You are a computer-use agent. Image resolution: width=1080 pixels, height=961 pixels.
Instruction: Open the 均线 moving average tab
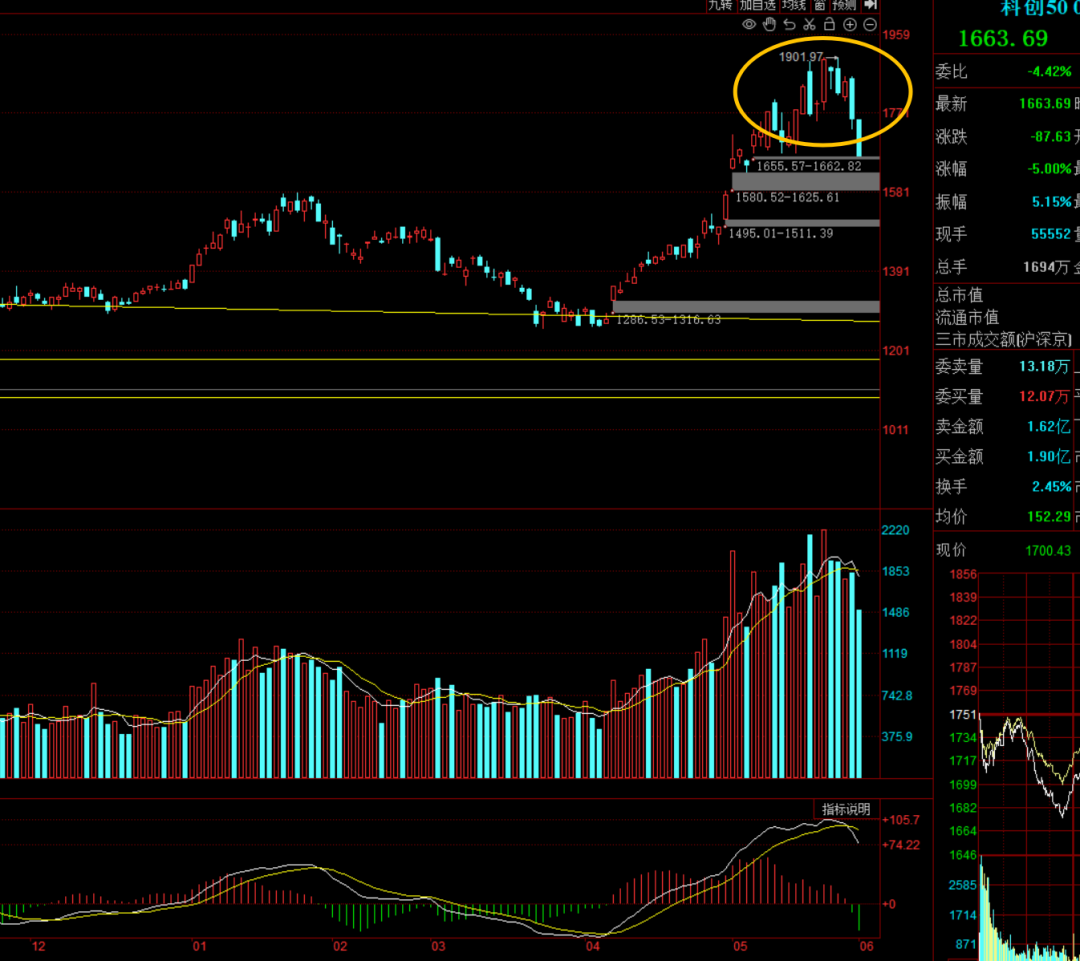click(x=794, y=5)
